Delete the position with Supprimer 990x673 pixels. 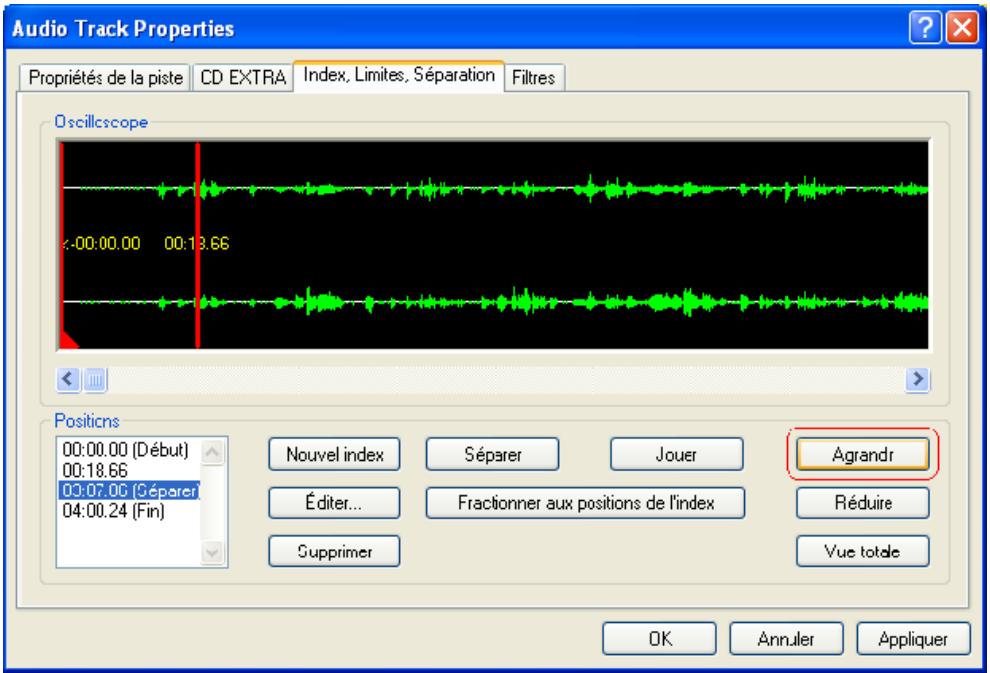click(335, 551)
